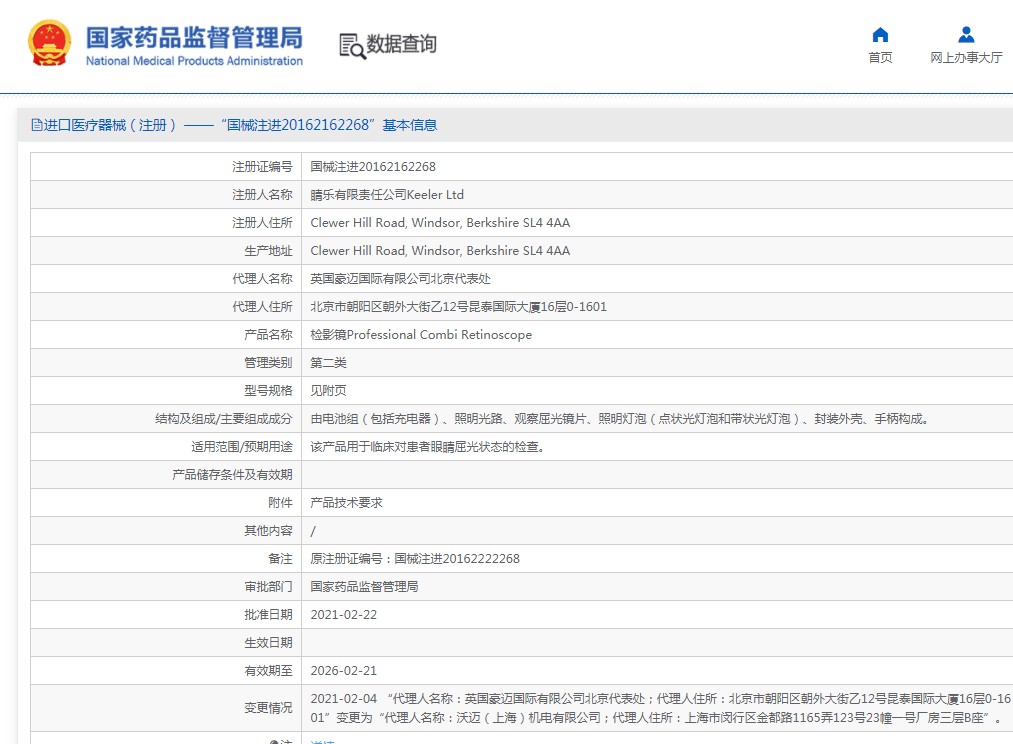Click the national emblem logo
Viewport: 1013px width, 744px height.
[49, 43]
